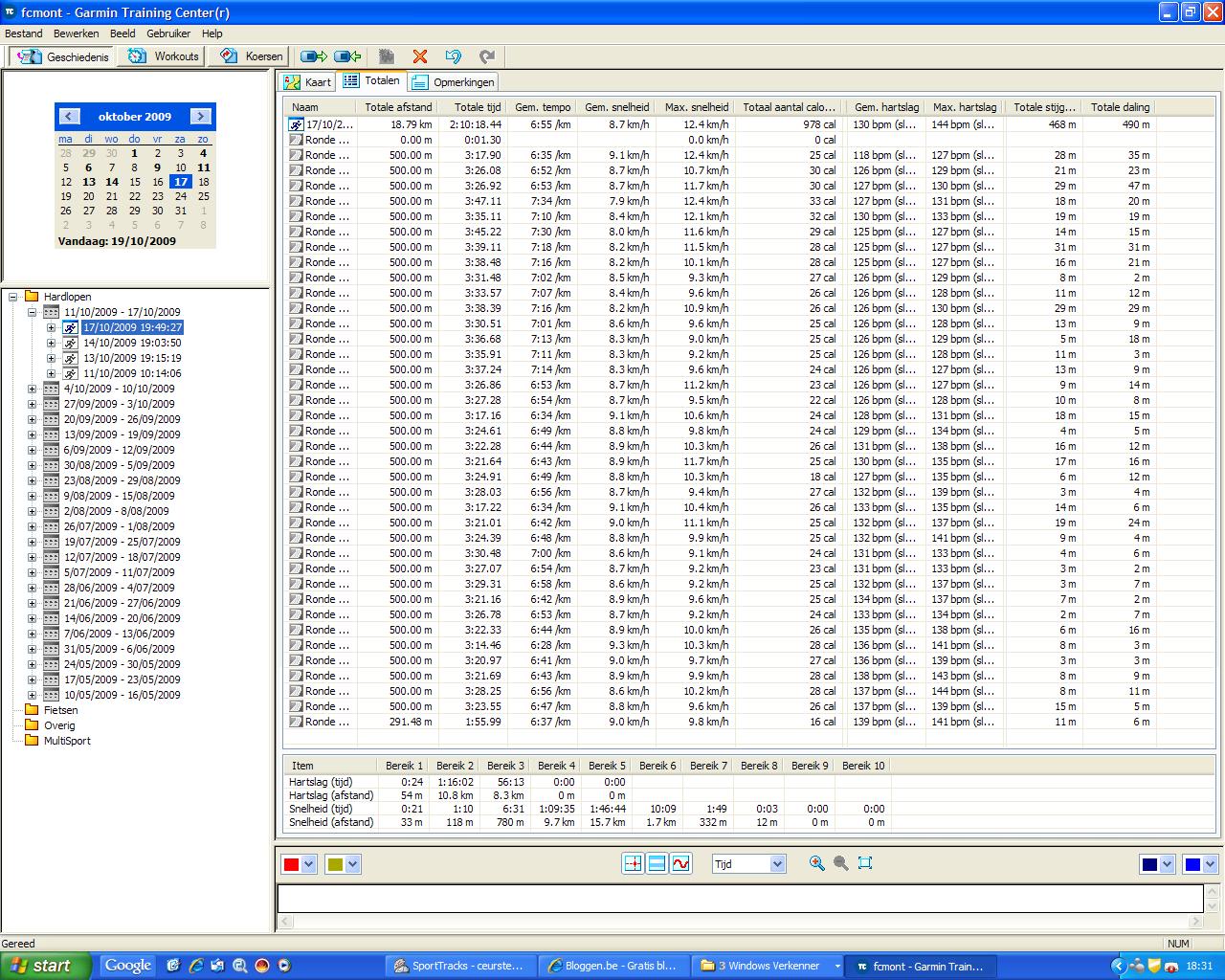Click the horizontal scrollbar under the graph
This screenshot has width=1225, height=980.
741,922
